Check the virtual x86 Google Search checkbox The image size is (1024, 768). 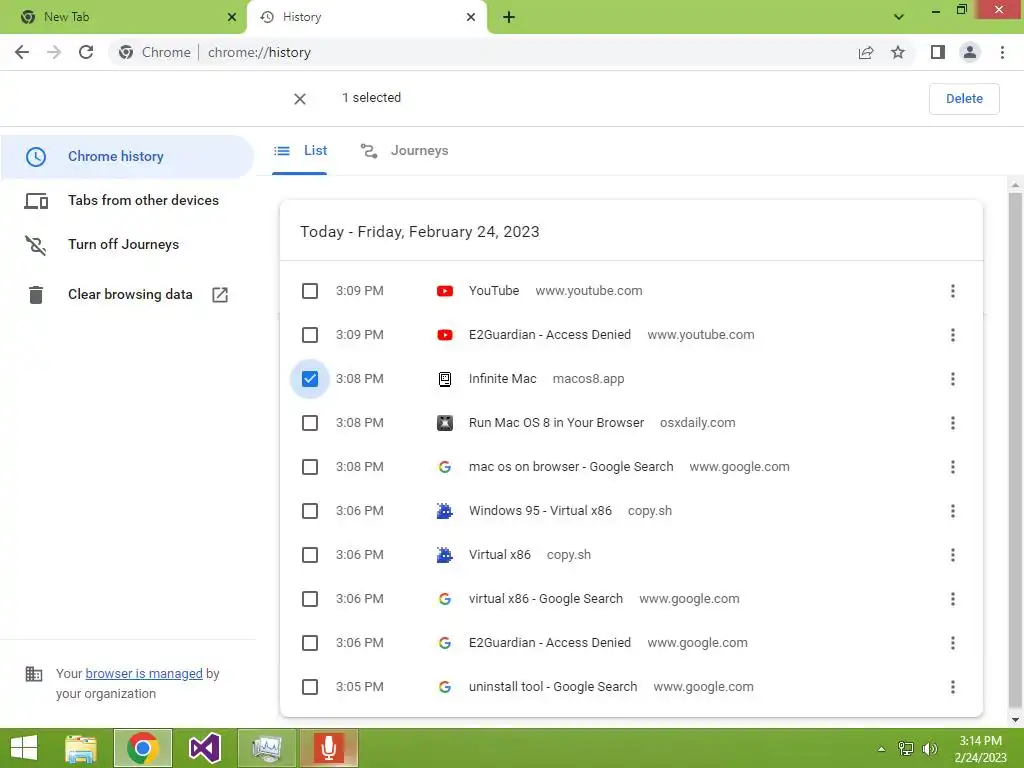pos(310,599)
